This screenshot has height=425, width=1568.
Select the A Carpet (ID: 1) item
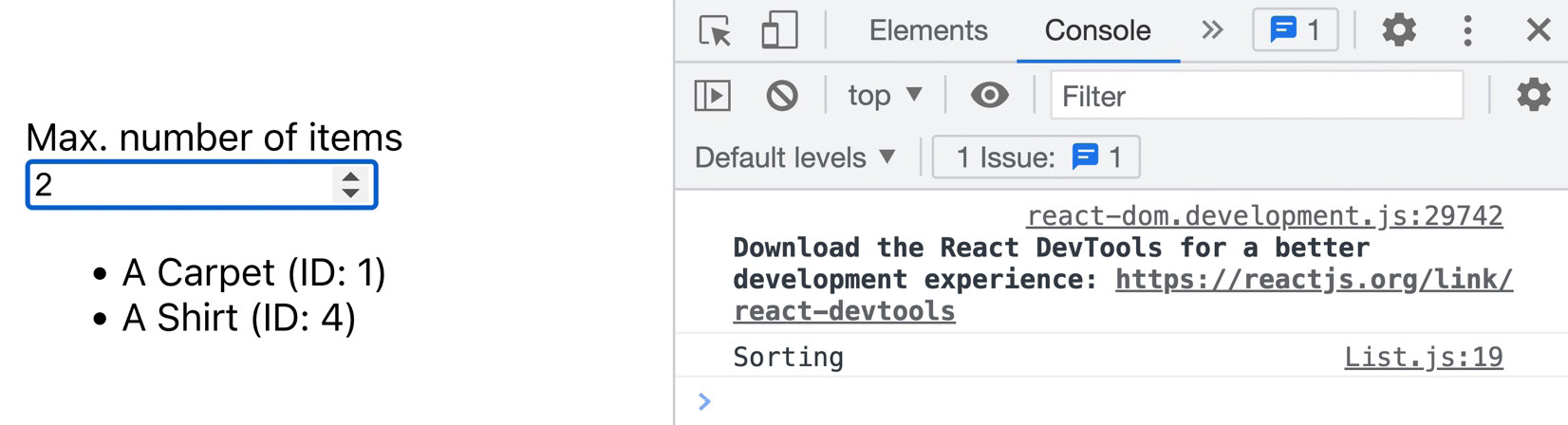click(253, 273)
